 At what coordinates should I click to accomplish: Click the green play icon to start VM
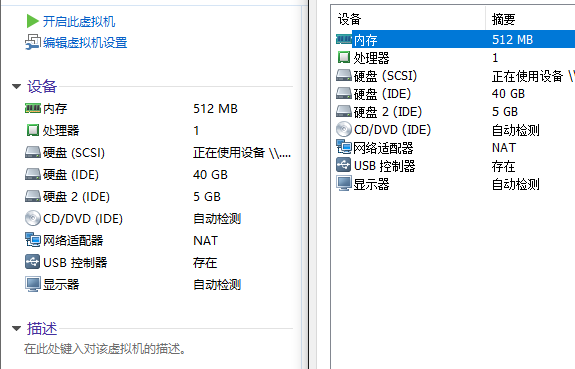click(x=33, y=21)
